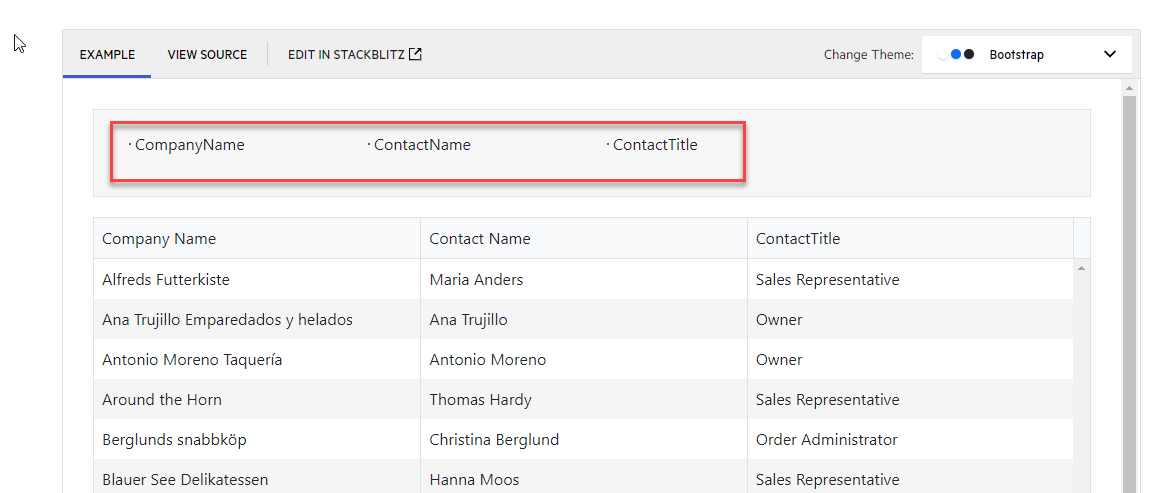The height and width of the screenshot is (493, 1170).
Task: Click the Company Name column header
Action: click(x=159, y=239)
